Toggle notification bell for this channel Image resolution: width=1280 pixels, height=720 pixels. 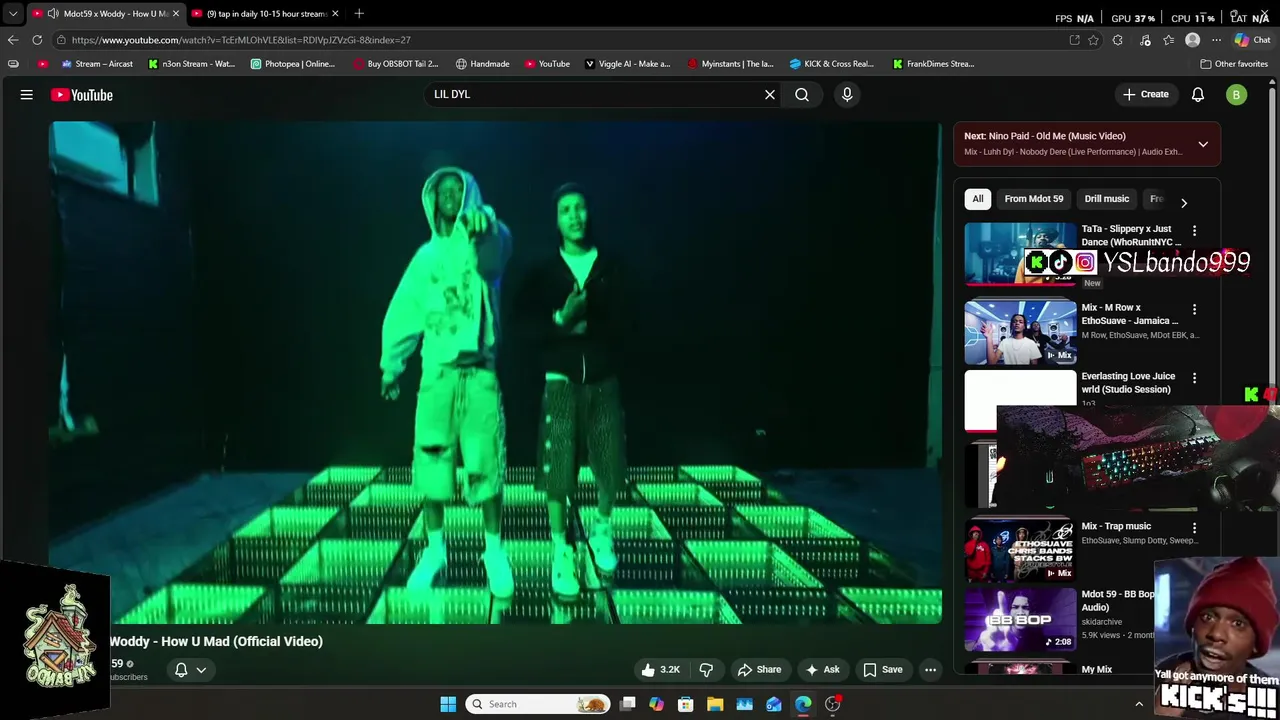point(181,670)
